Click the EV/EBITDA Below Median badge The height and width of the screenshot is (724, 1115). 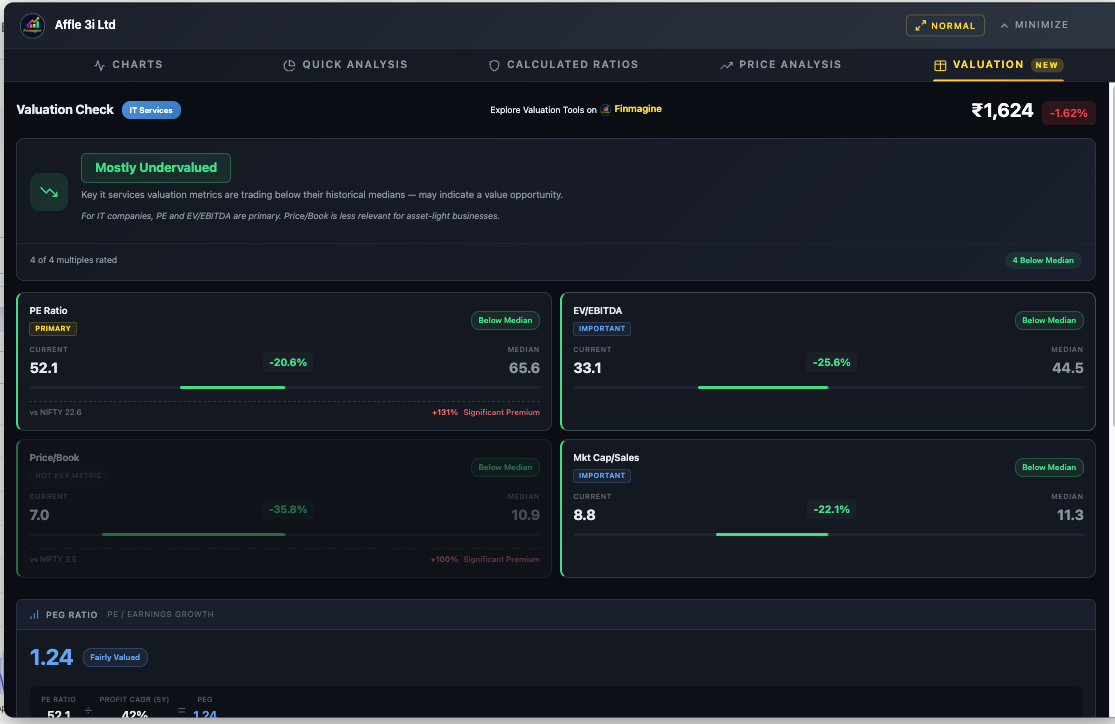(1048, 321)
